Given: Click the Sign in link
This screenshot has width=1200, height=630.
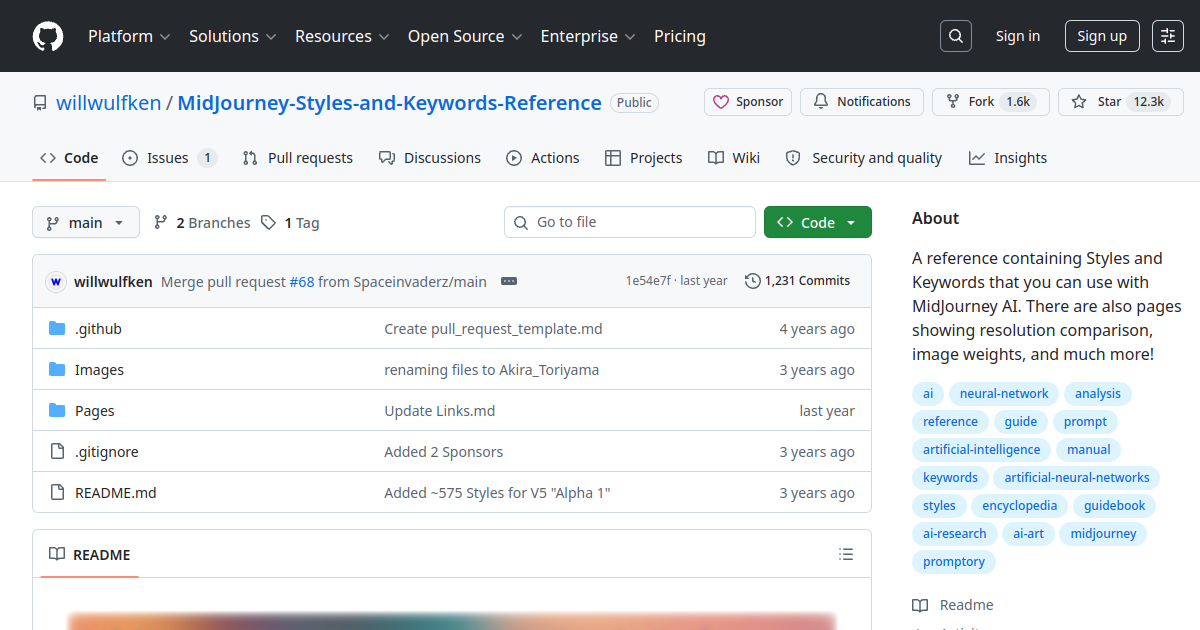Looking at the screenshot, I should click(1018, 36).
